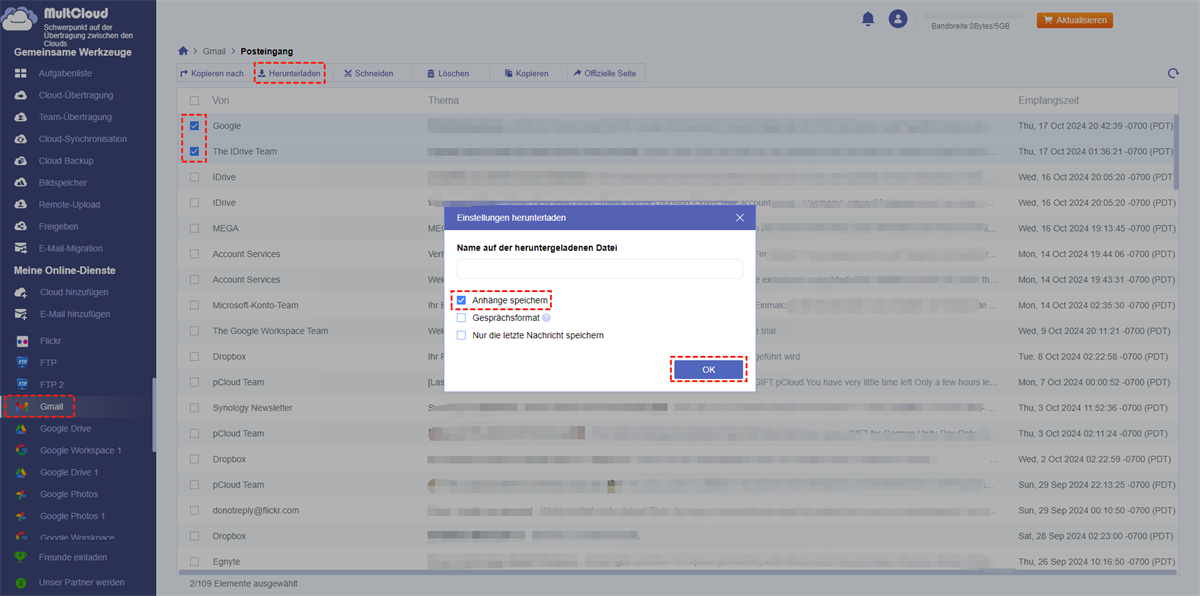Image resolution: width=1200 pixels, height=596 pixels.
Task: Open the Gmail account in sidebar
Action: (51, 407)
